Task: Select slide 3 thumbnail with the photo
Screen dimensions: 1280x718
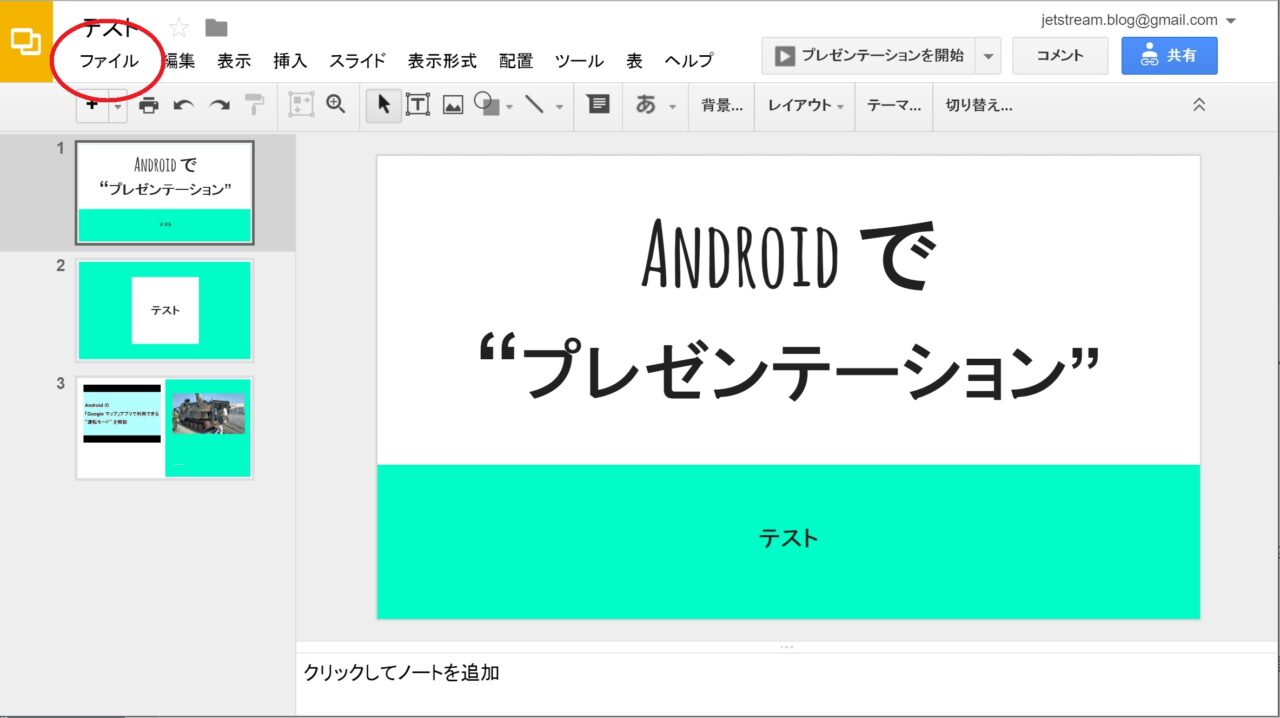Action: pos(165,427)
